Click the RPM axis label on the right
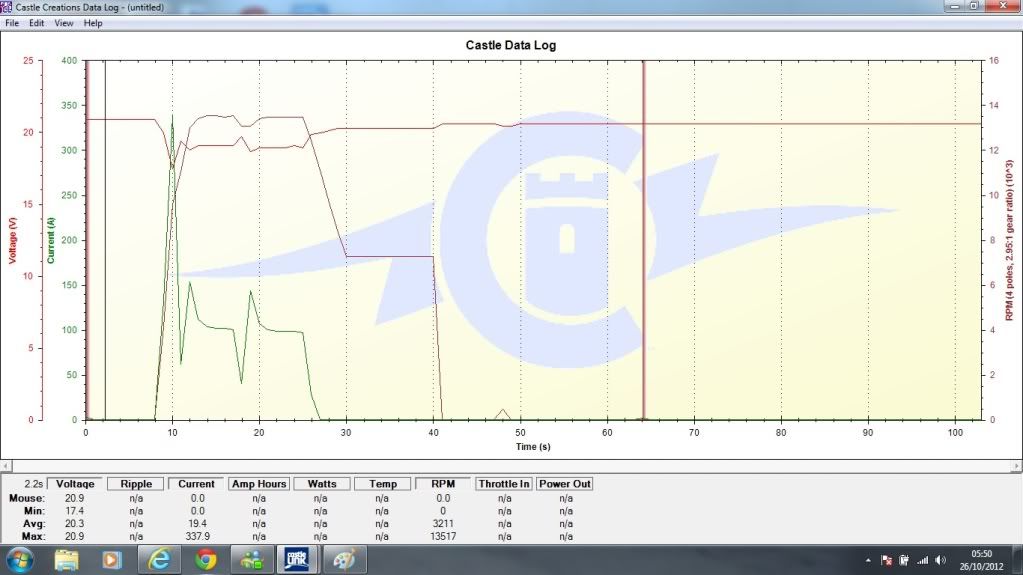 1009,240
